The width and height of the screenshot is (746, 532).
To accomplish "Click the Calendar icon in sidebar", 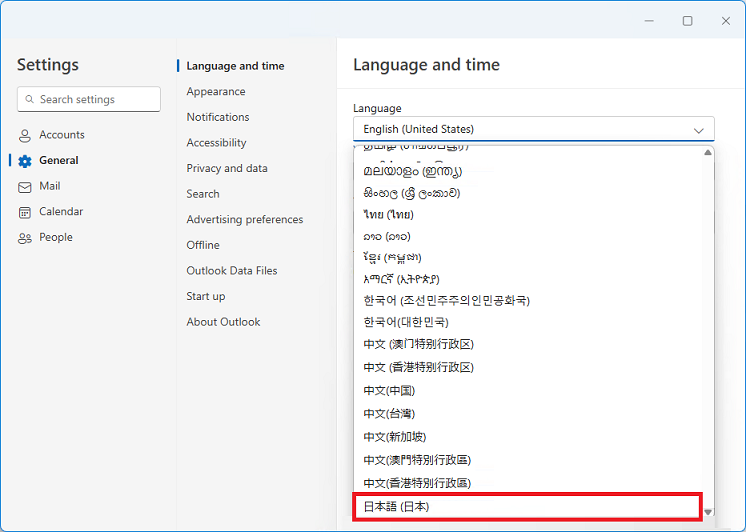I will (x=25, y=212).
